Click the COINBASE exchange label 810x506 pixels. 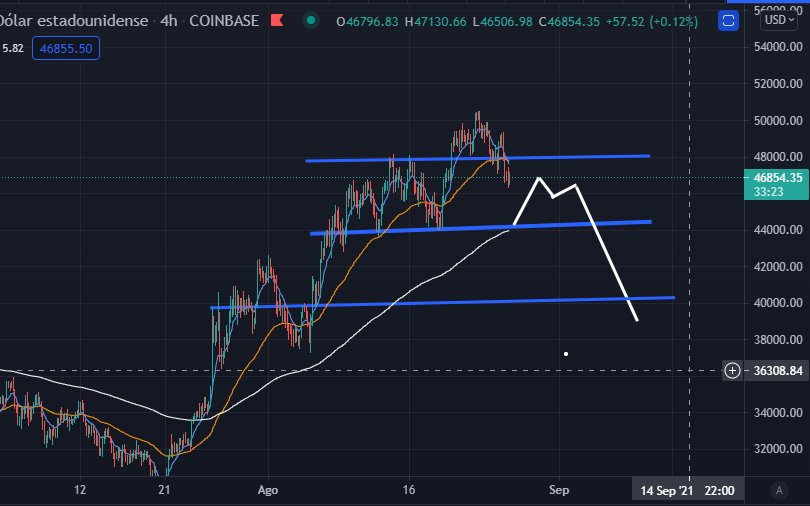[224, 21]
